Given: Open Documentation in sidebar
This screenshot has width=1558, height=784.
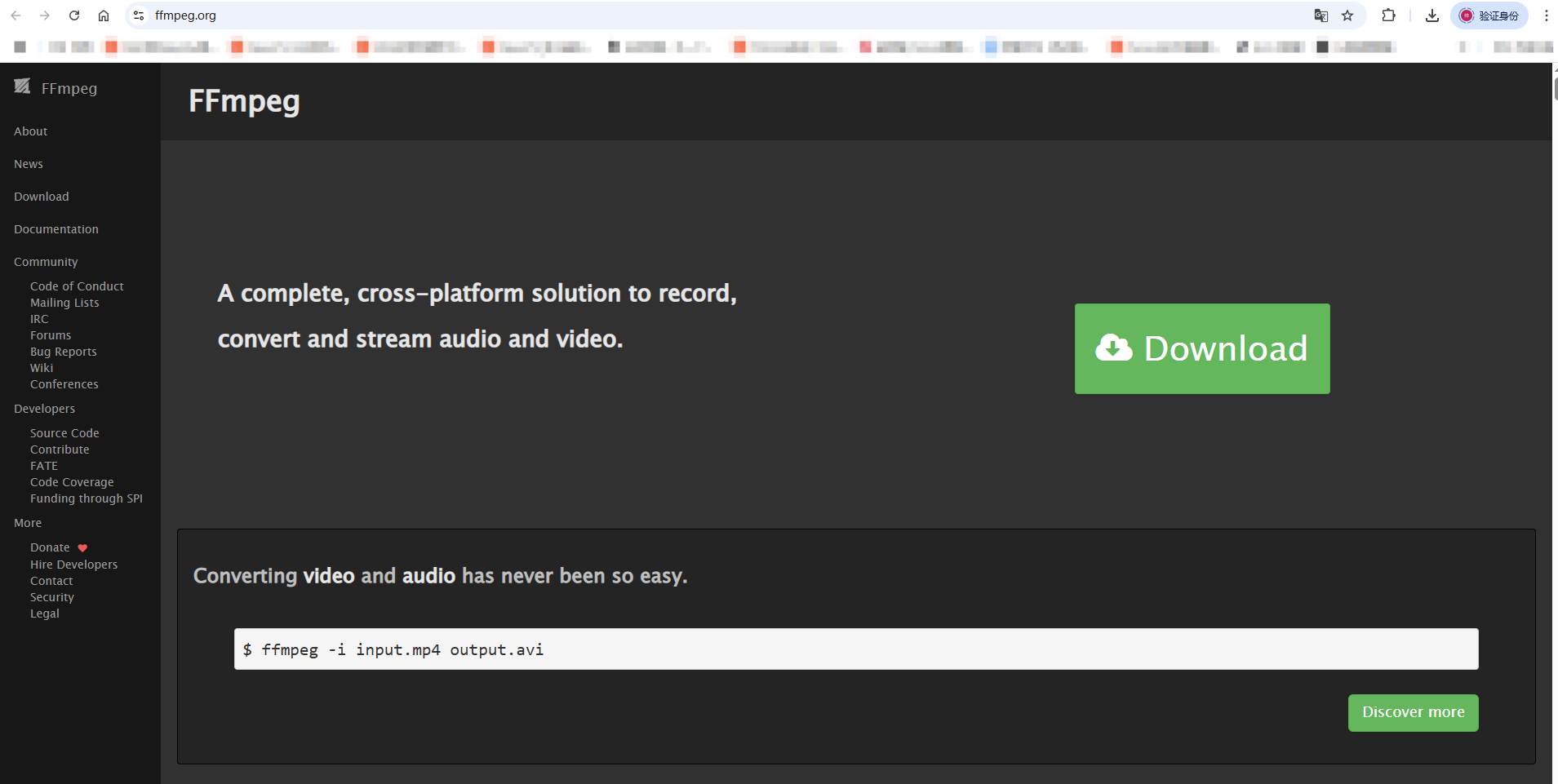Looking at the screenshot, I should [x=56, y=229].
